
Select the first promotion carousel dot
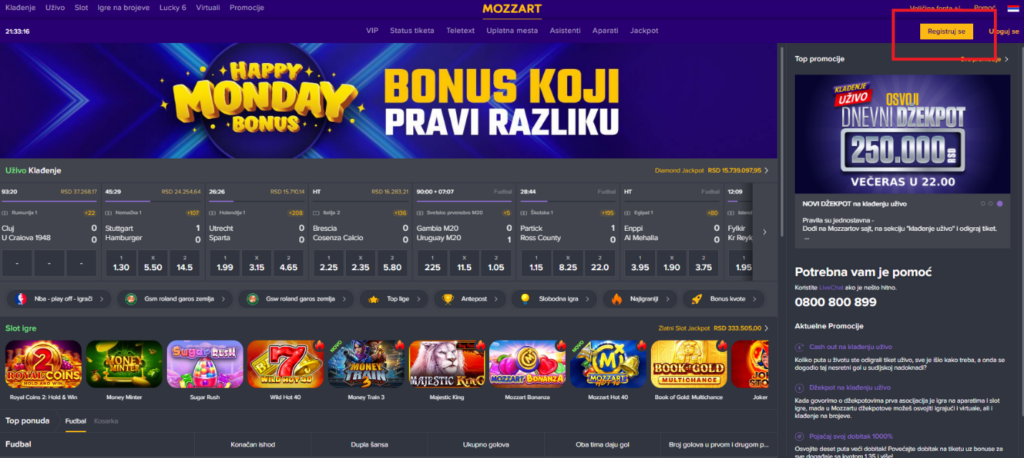point(983,204)
